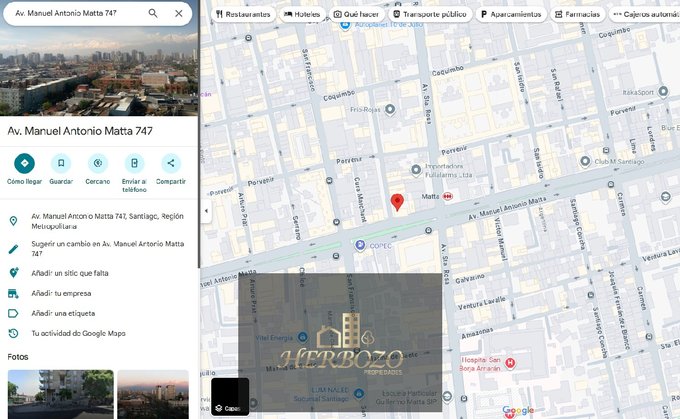The width and height of the screenshot is (680, 419).
Task: Collapse the side panel with the arrow
Action: pyautogui.click(x=205, y=211)
